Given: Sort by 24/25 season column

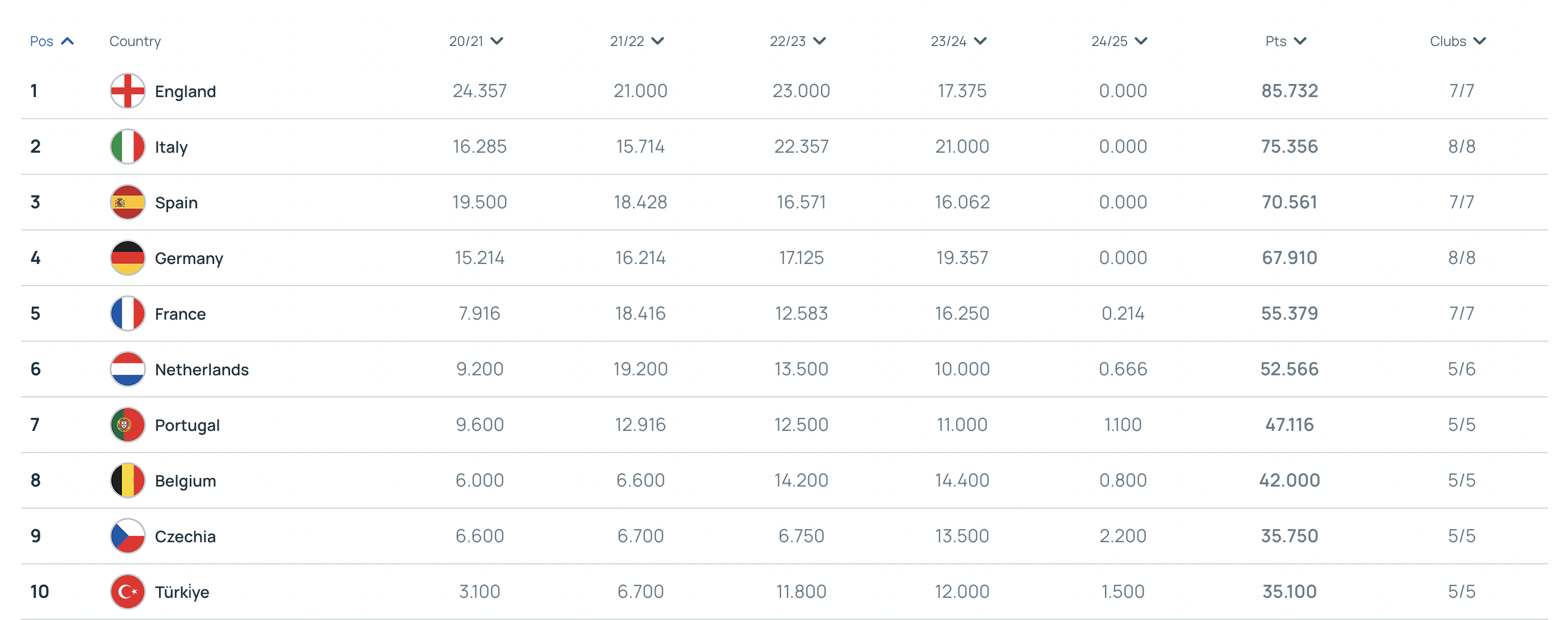Looking at the screenshot, I should [x=1119, y=41].
